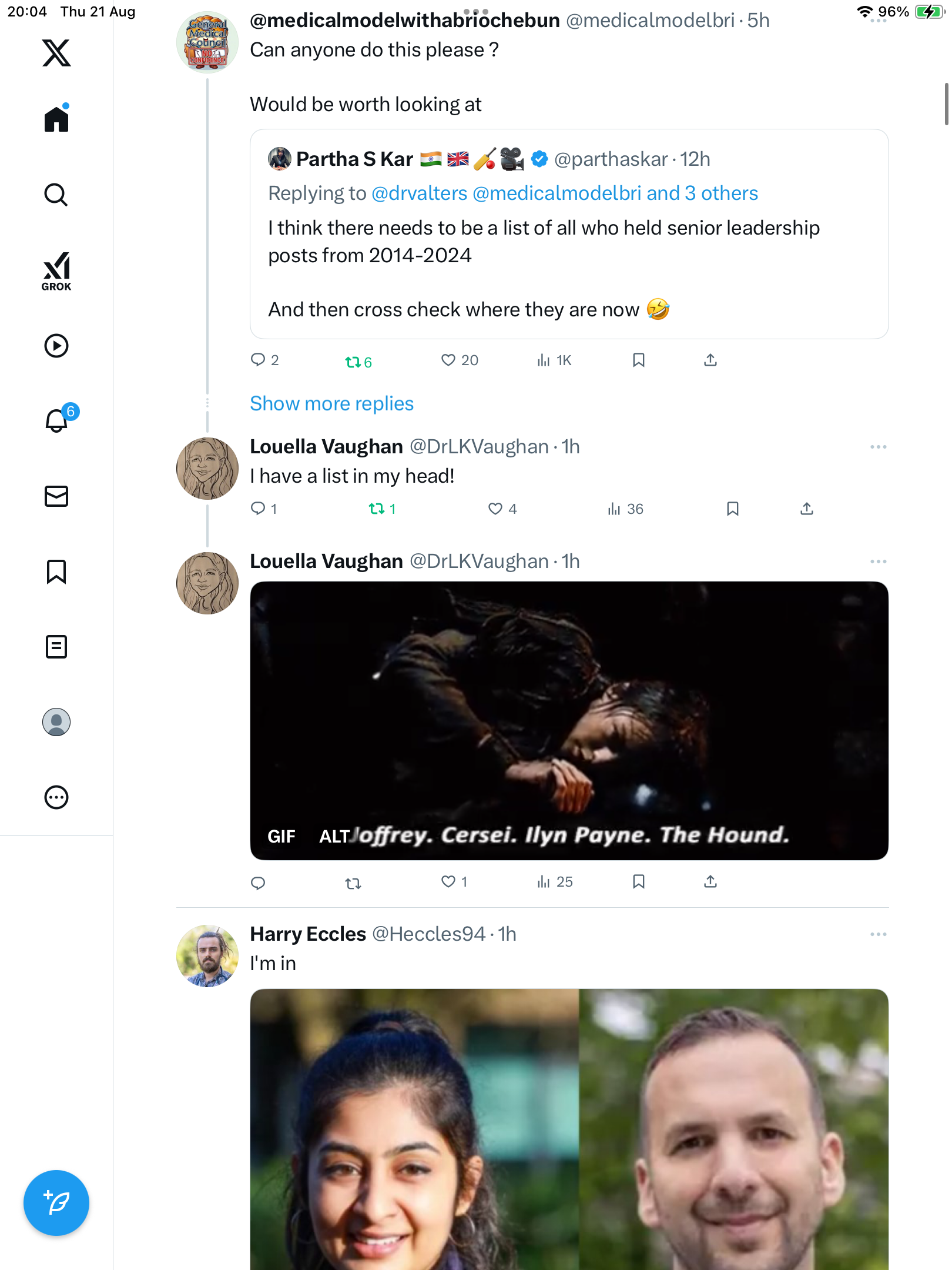Click Show more replies link
This screenshot has height=1270, width=952.
point(331,403)
